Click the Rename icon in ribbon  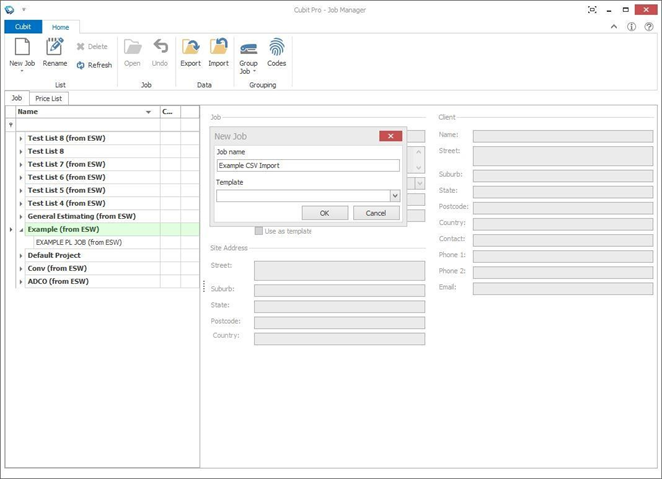(x=55, y=47)
